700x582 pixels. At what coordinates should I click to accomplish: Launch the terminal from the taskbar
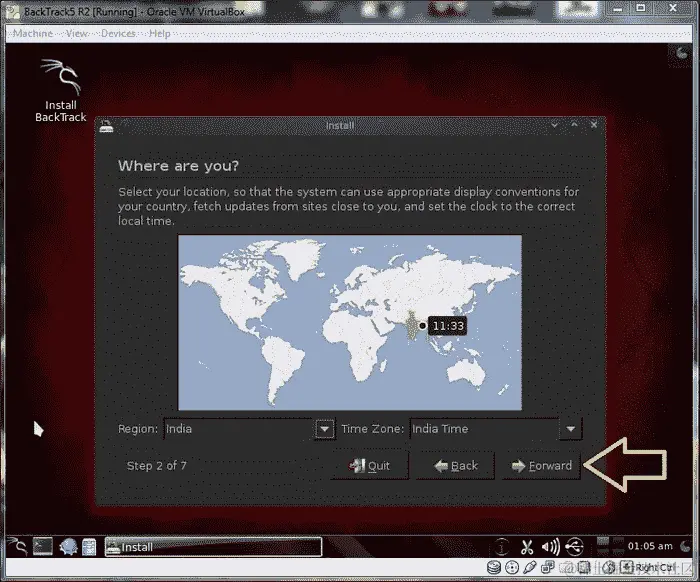click(x=43, y=546)
